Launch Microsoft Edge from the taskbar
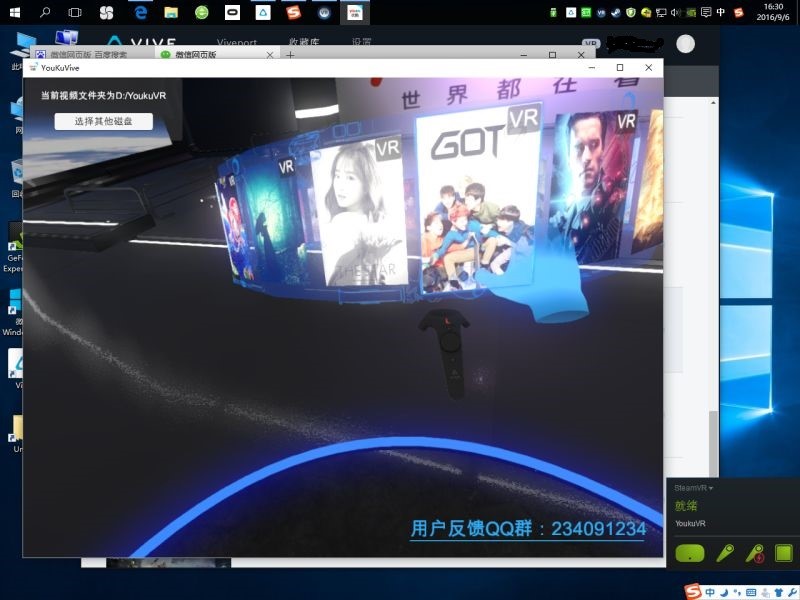The image size is (800, 600). click(141, 14)
